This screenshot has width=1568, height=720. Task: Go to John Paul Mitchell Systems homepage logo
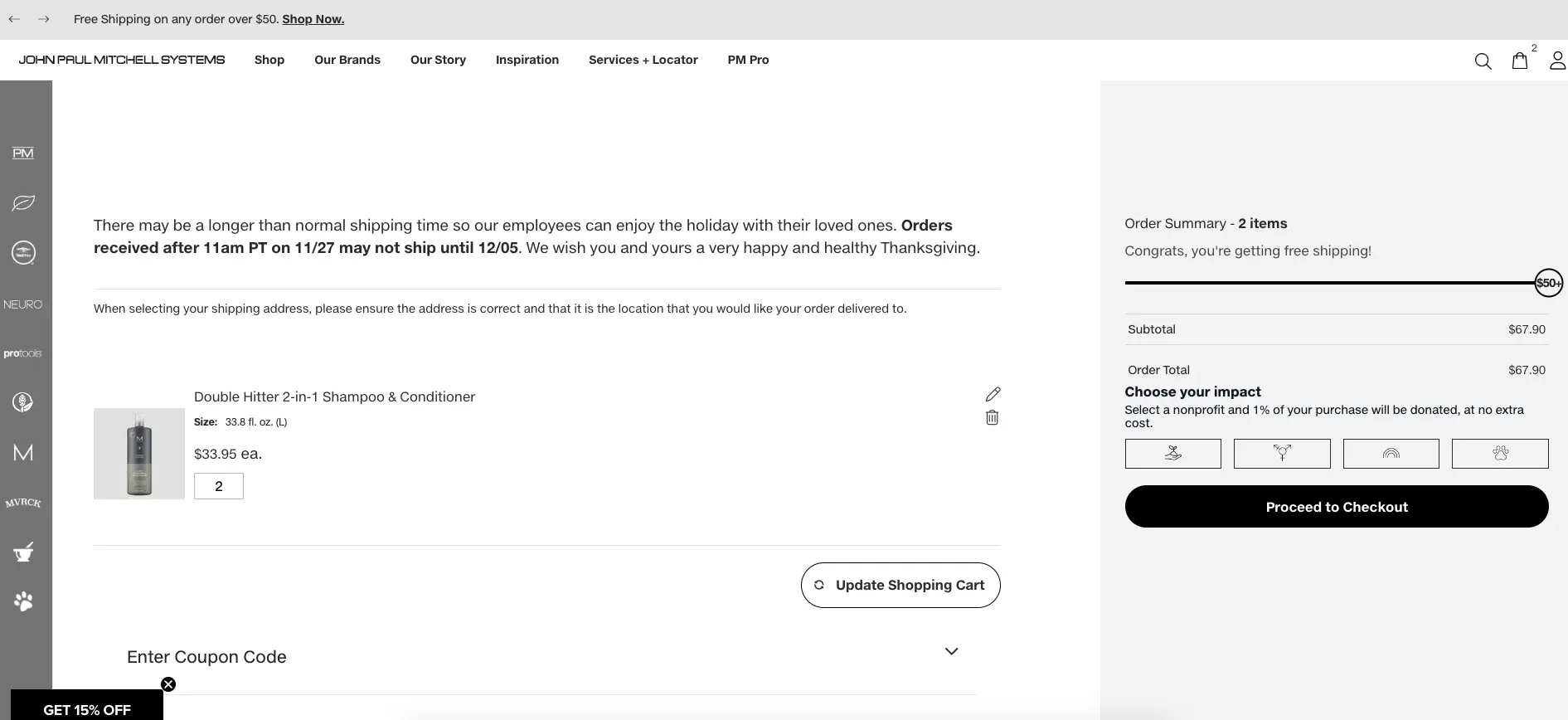[122, 60]
